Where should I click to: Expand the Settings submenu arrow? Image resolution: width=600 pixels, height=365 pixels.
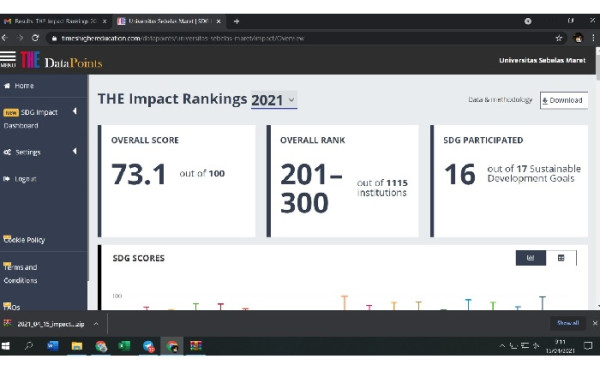[75, 152]
